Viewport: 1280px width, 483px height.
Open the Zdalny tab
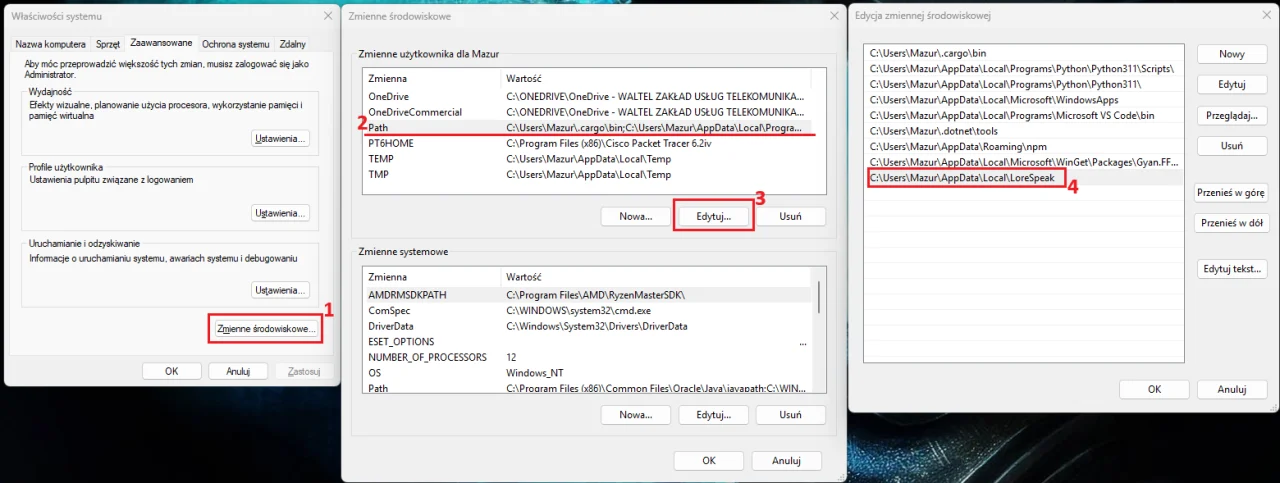tap(293, 44)
